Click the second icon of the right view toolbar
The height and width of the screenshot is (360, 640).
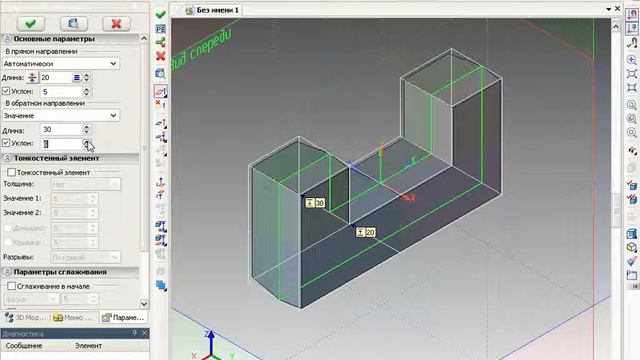[632, 28]
